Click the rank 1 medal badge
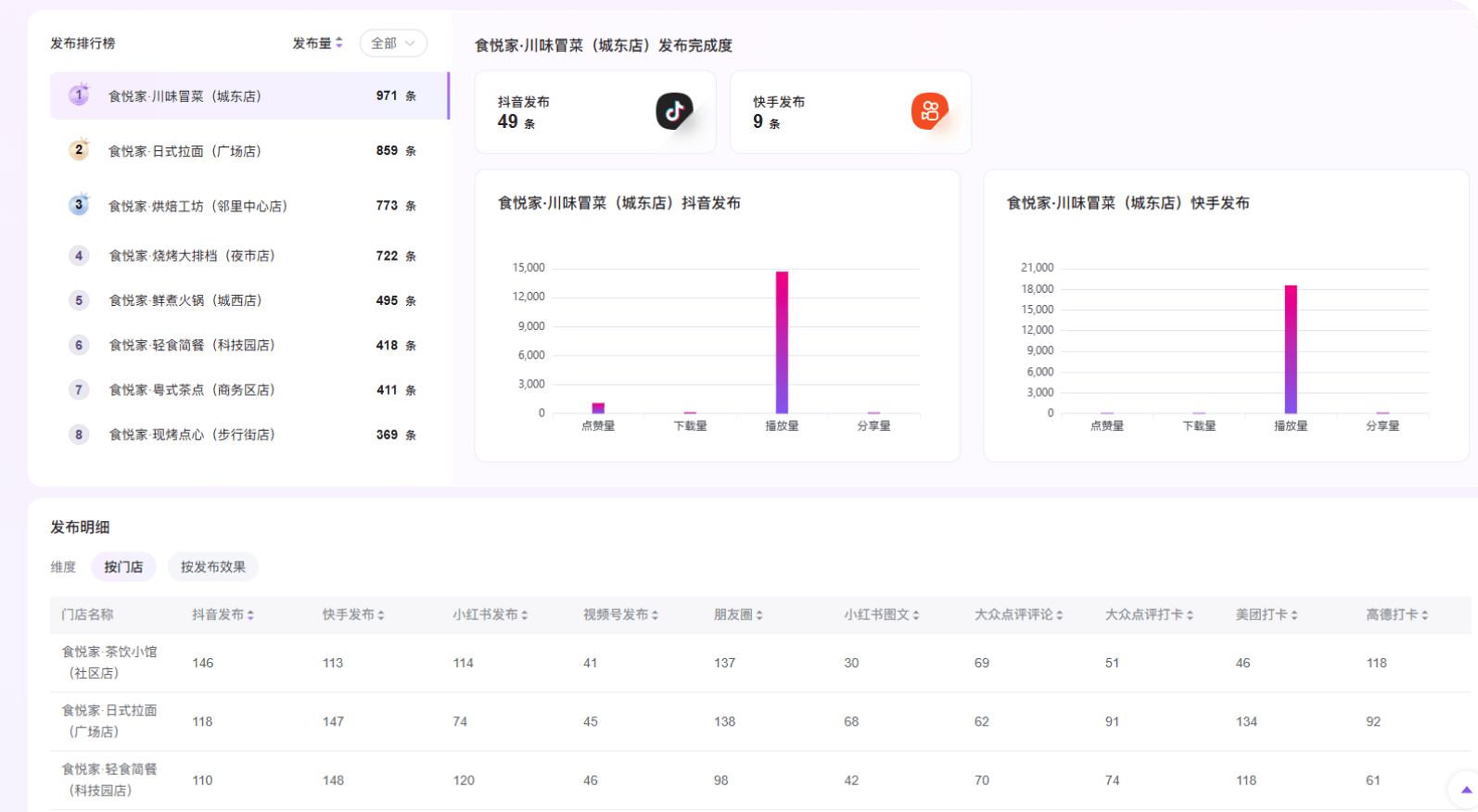This screenshot has width=1478, height=812. click(79, 95)
